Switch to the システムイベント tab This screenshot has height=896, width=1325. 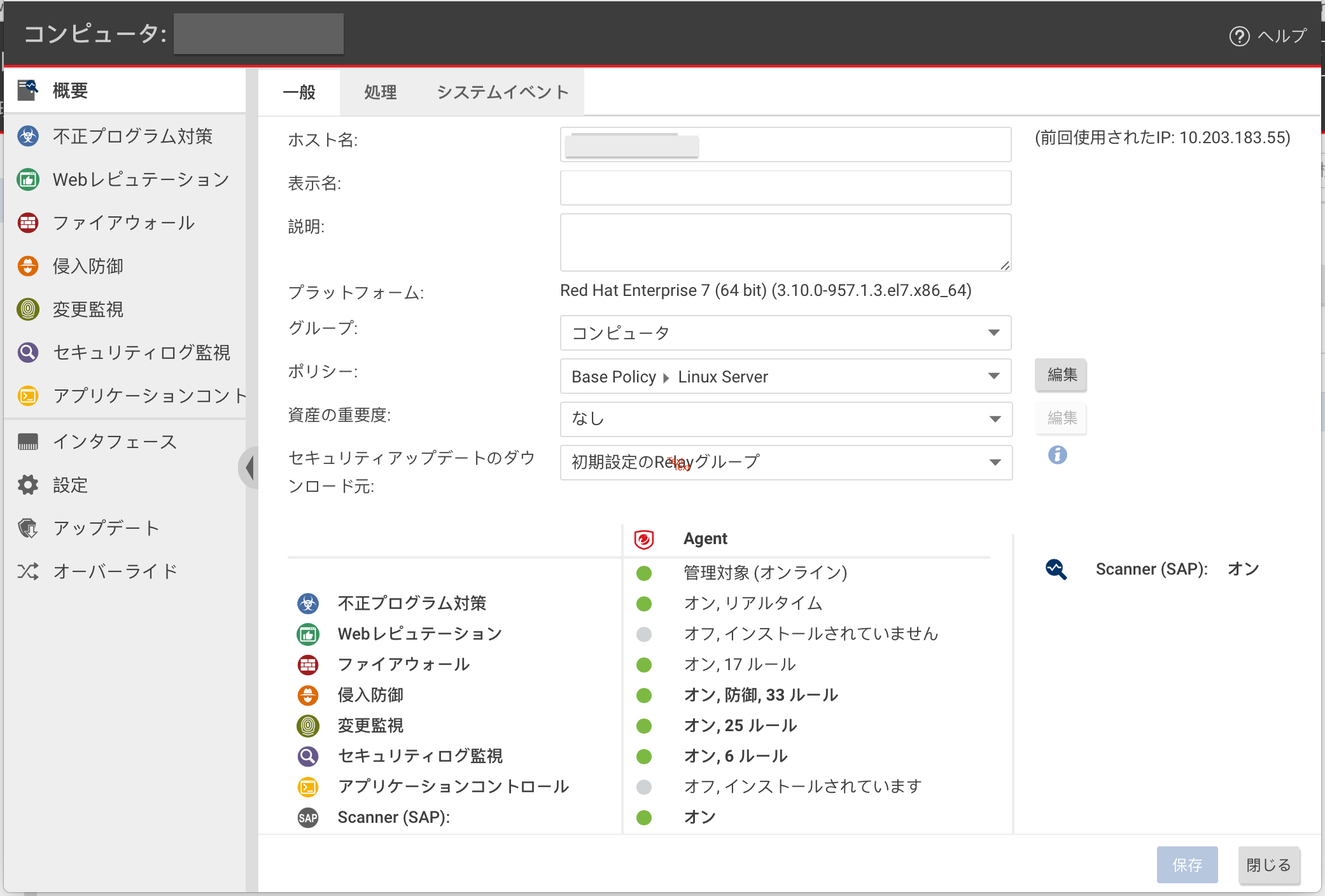[x=503, y=92]
